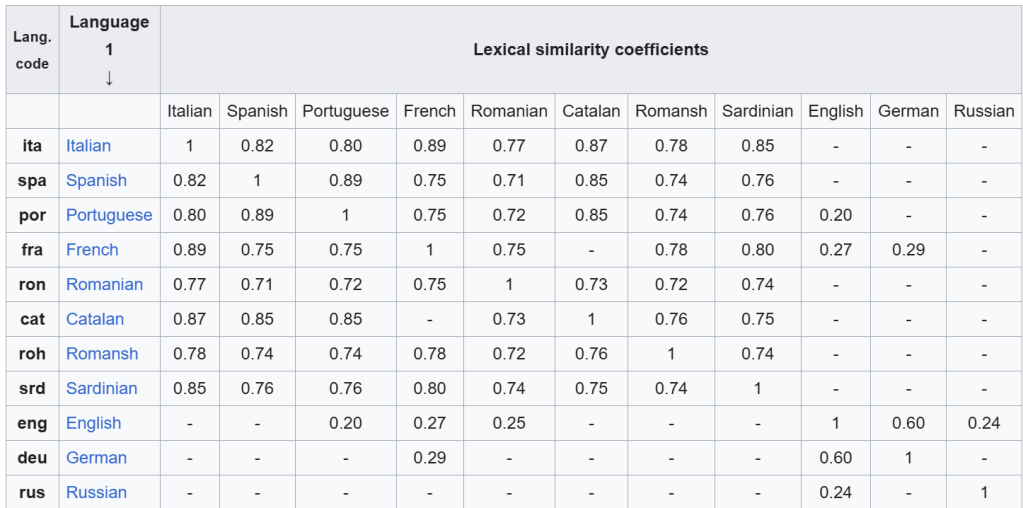Follow the Romansh language link
1023x508 pixels.
(102, 354)
